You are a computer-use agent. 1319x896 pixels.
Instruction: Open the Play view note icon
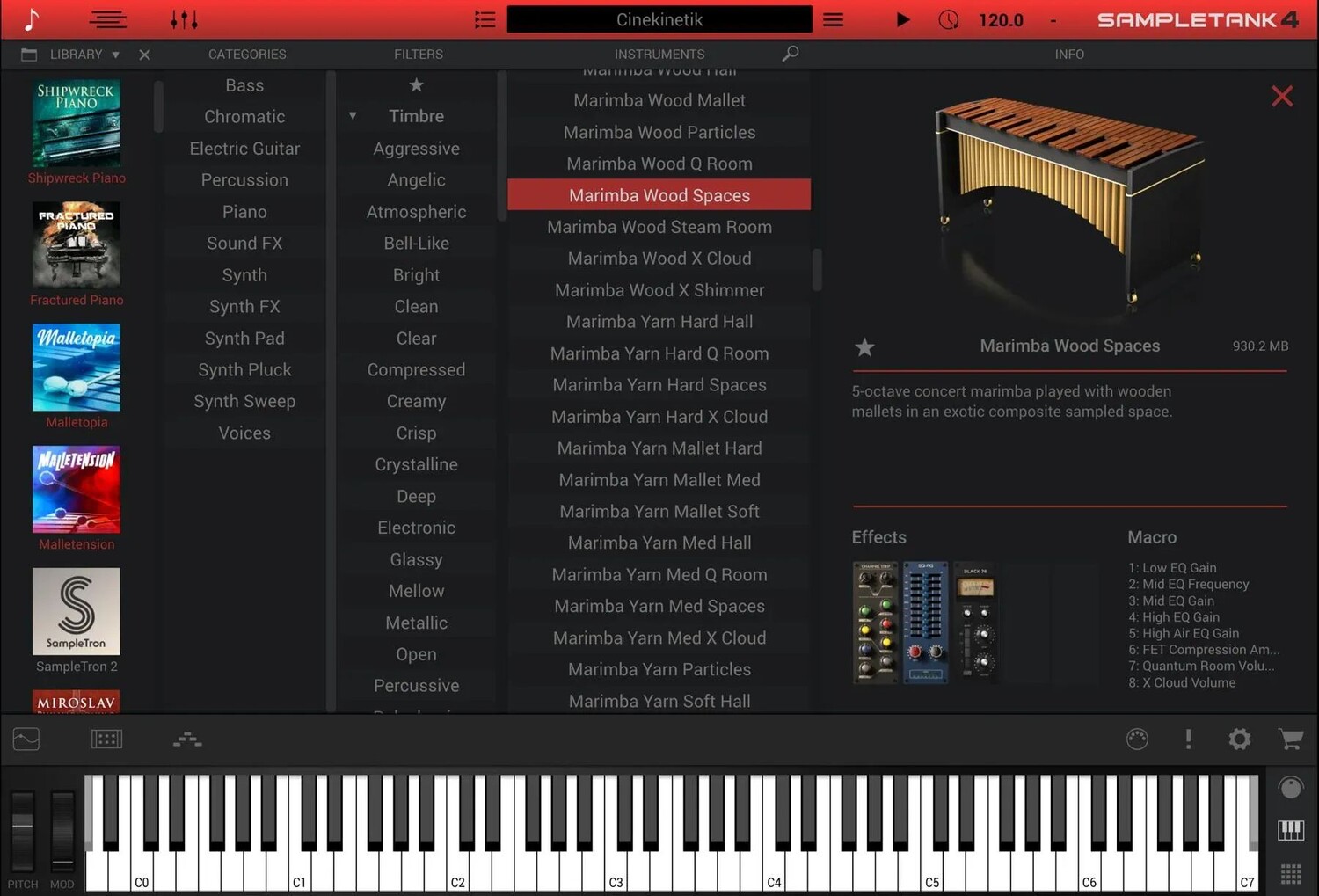pyautogui.click(x=32, y=19)
